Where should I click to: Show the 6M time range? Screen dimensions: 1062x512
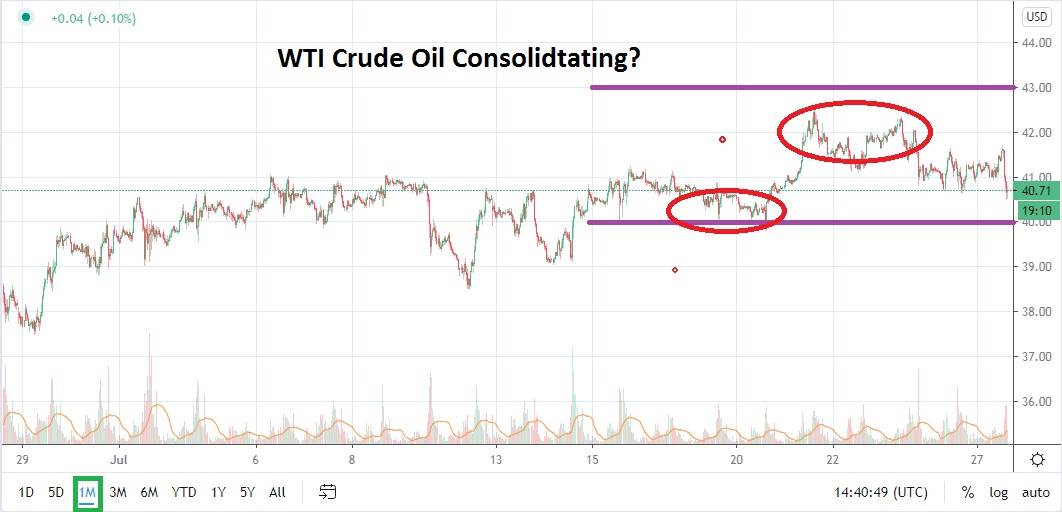[149, 492]
